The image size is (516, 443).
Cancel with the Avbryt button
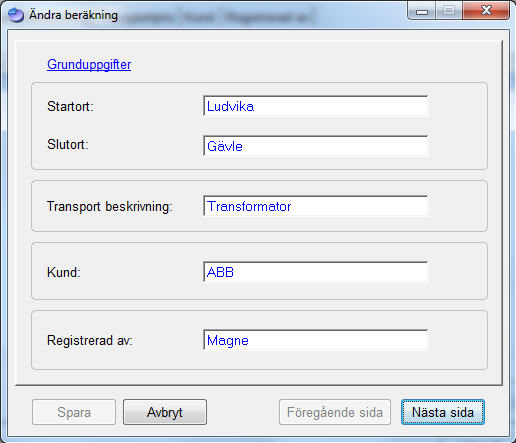[165, 412]
